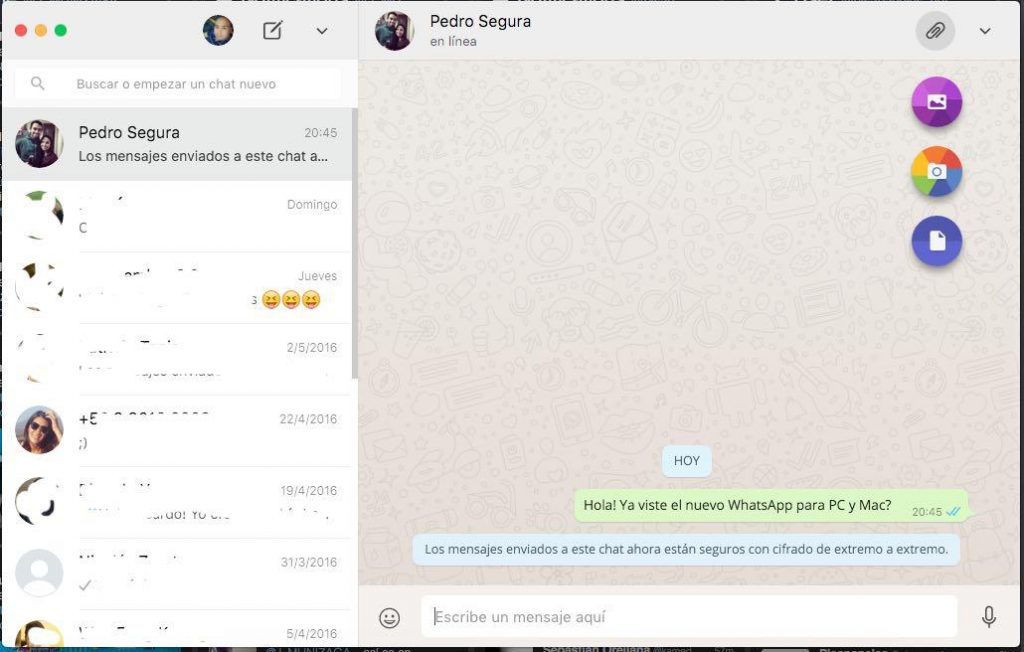Click the paperclip attach icon
The width and height of the screenshot is (1024, 652).
[935, 31]
